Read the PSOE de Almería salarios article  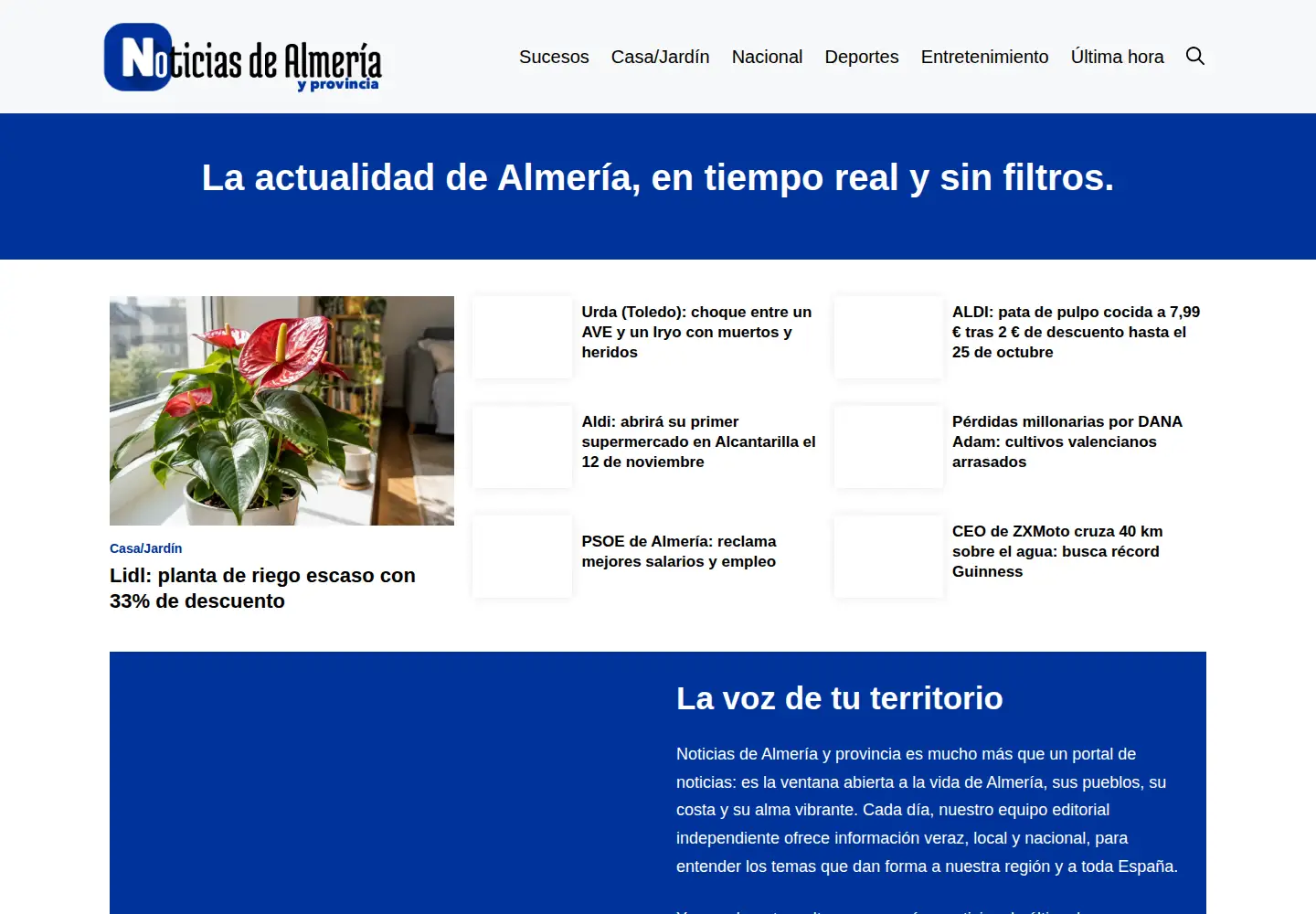click(679, 551)
